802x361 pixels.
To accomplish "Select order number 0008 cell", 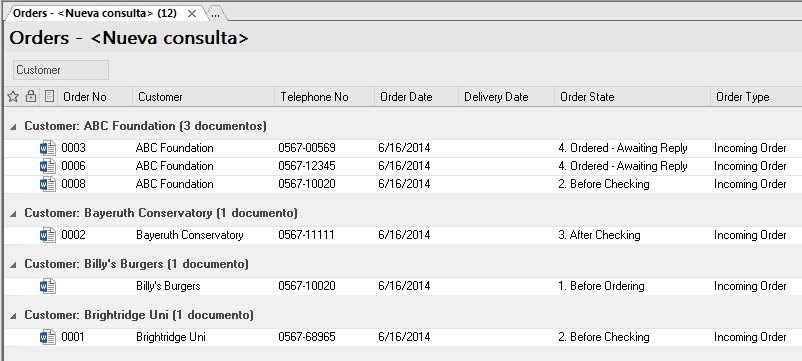I will pyautogui.click(x=74, y=184).
